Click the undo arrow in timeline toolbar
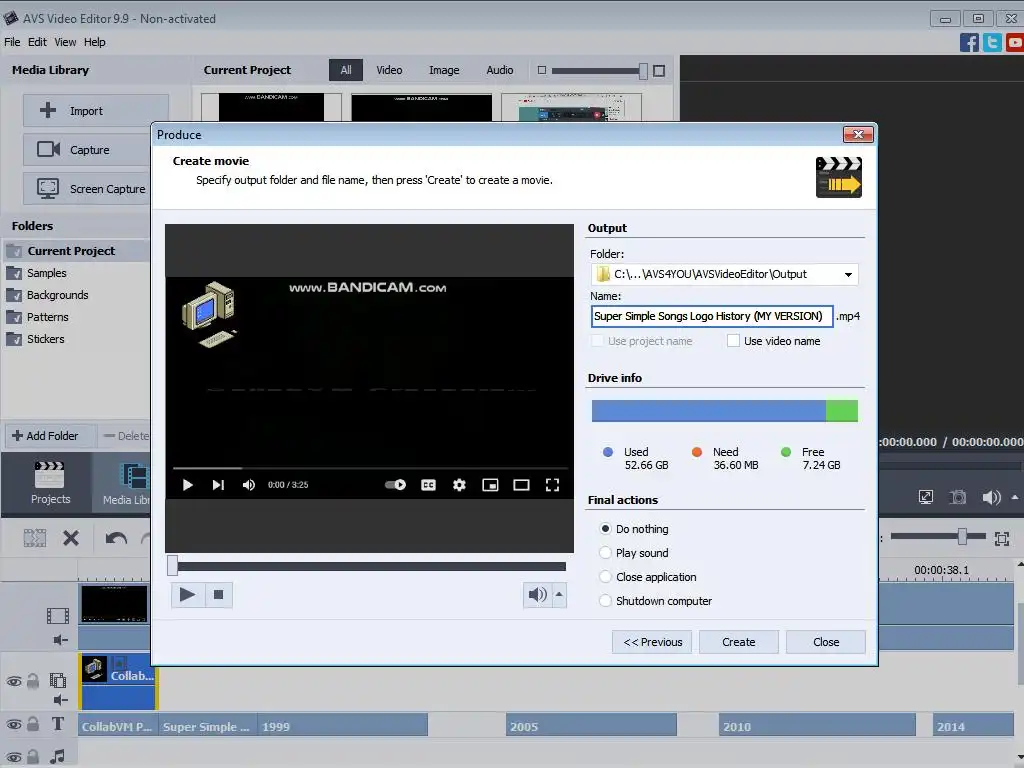Image resolution: width=1024 pixels, height=768 pixels. [116, 538]
